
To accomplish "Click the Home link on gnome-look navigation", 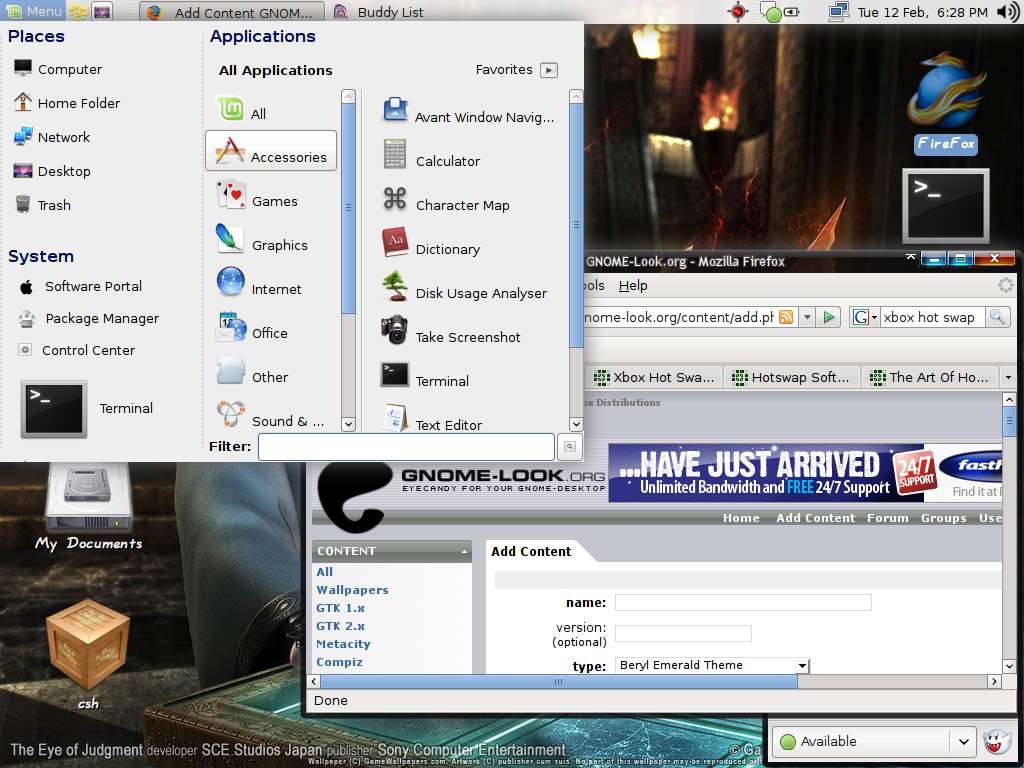I will 741,518.
